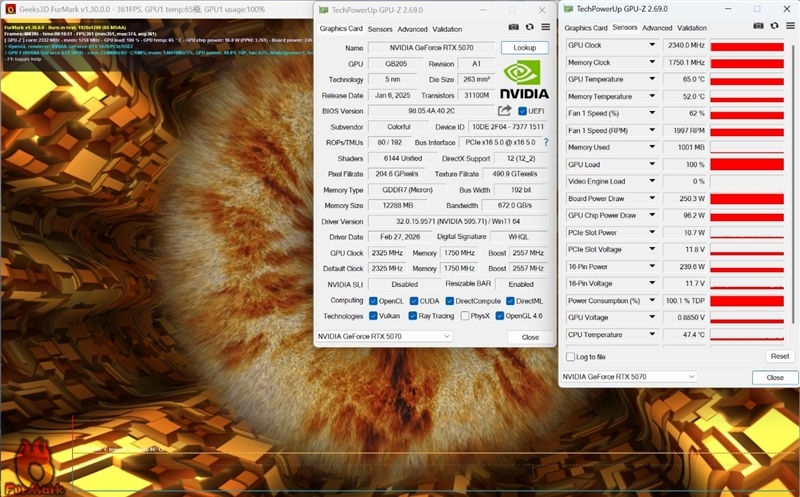Viewport: 800px width, 497px height.
Task: Click screenshot camera icon in Graphics Card window
Action: tap(513, 27)
